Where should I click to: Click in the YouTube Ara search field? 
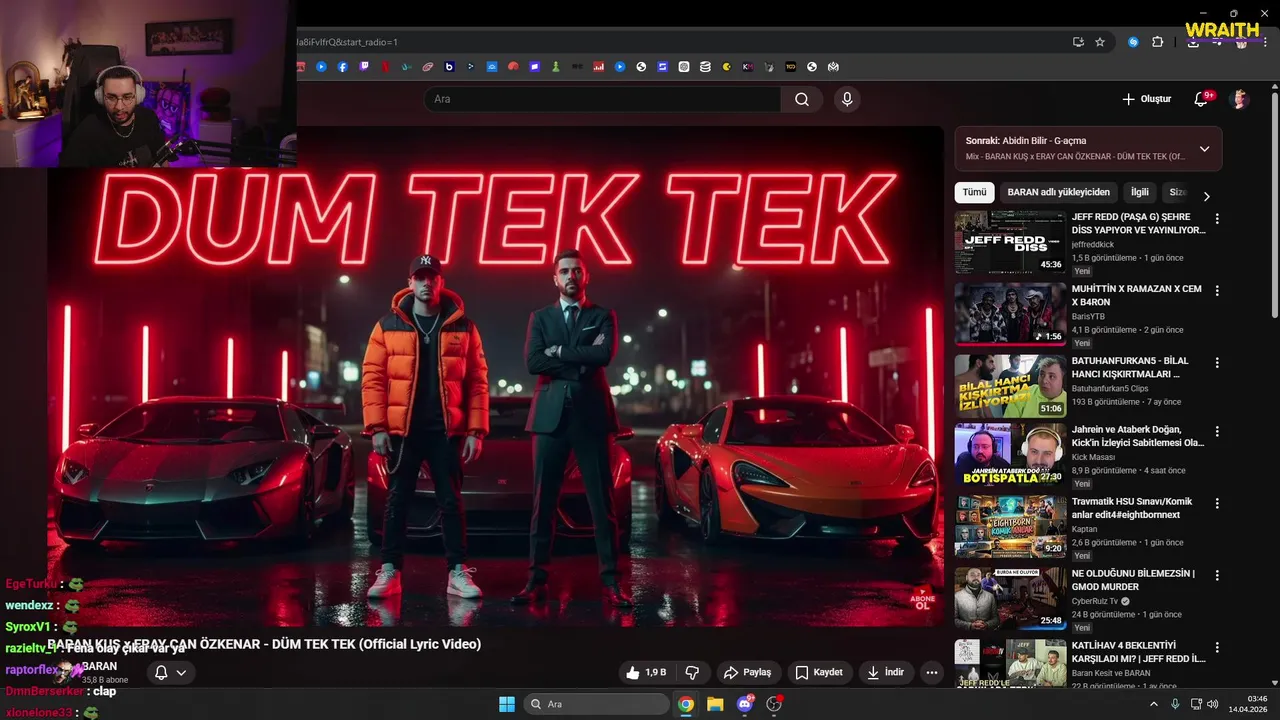point(602,99)
